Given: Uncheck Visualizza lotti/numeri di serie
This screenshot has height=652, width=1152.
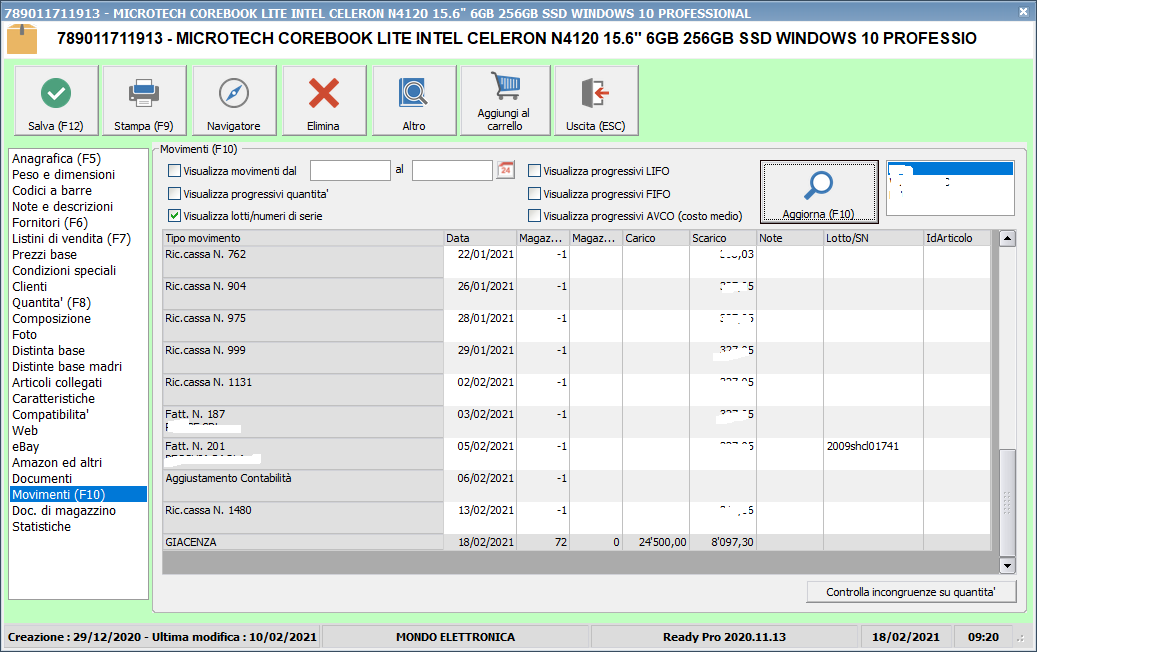Looking at the screenshot, I should 174,215.
